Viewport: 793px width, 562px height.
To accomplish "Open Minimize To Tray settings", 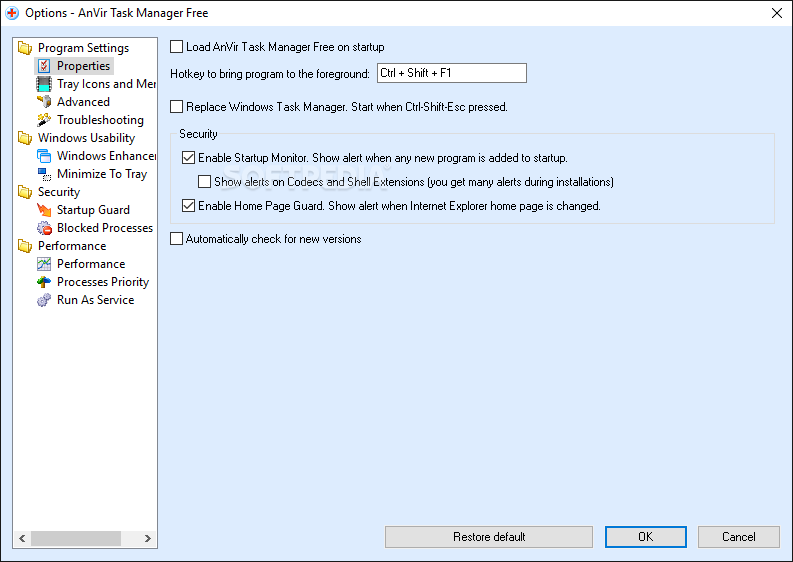I will pyautogui.click(x=102, y=174).
